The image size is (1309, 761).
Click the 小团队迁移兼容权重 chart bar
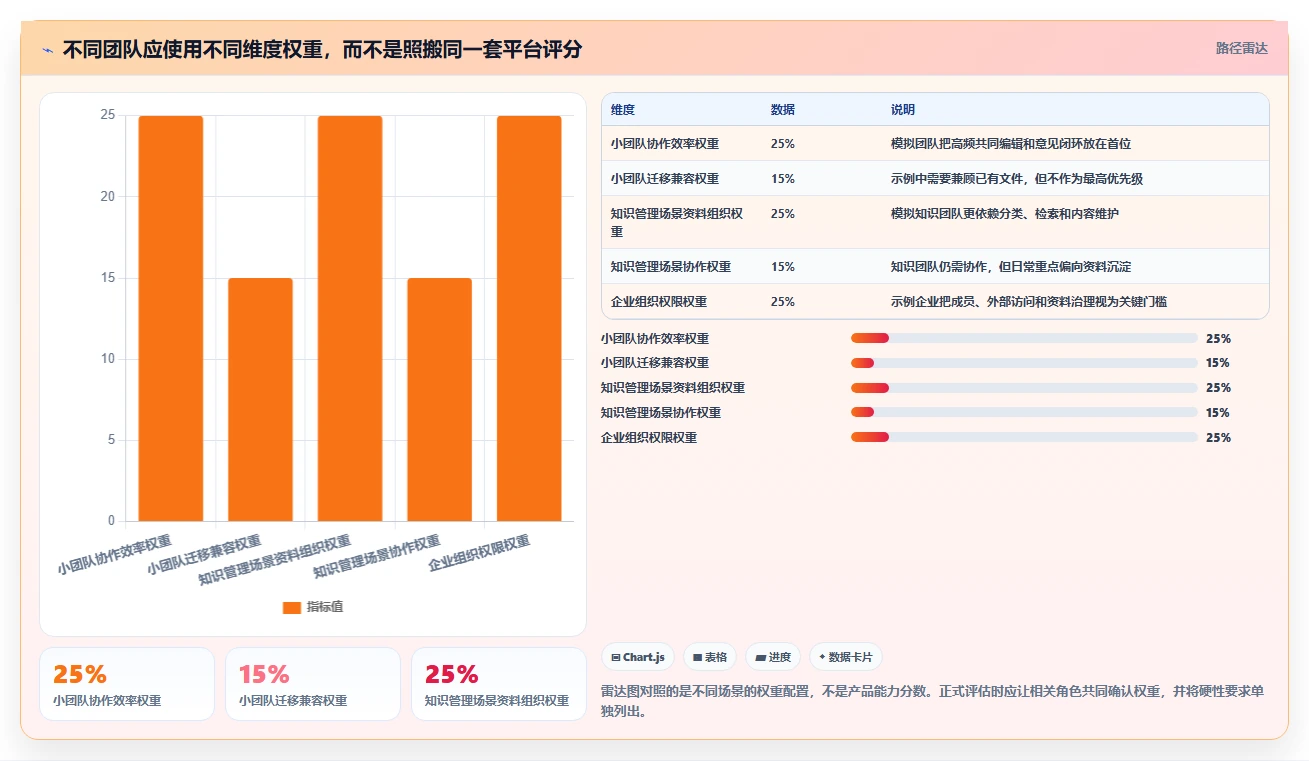[260, 399]
